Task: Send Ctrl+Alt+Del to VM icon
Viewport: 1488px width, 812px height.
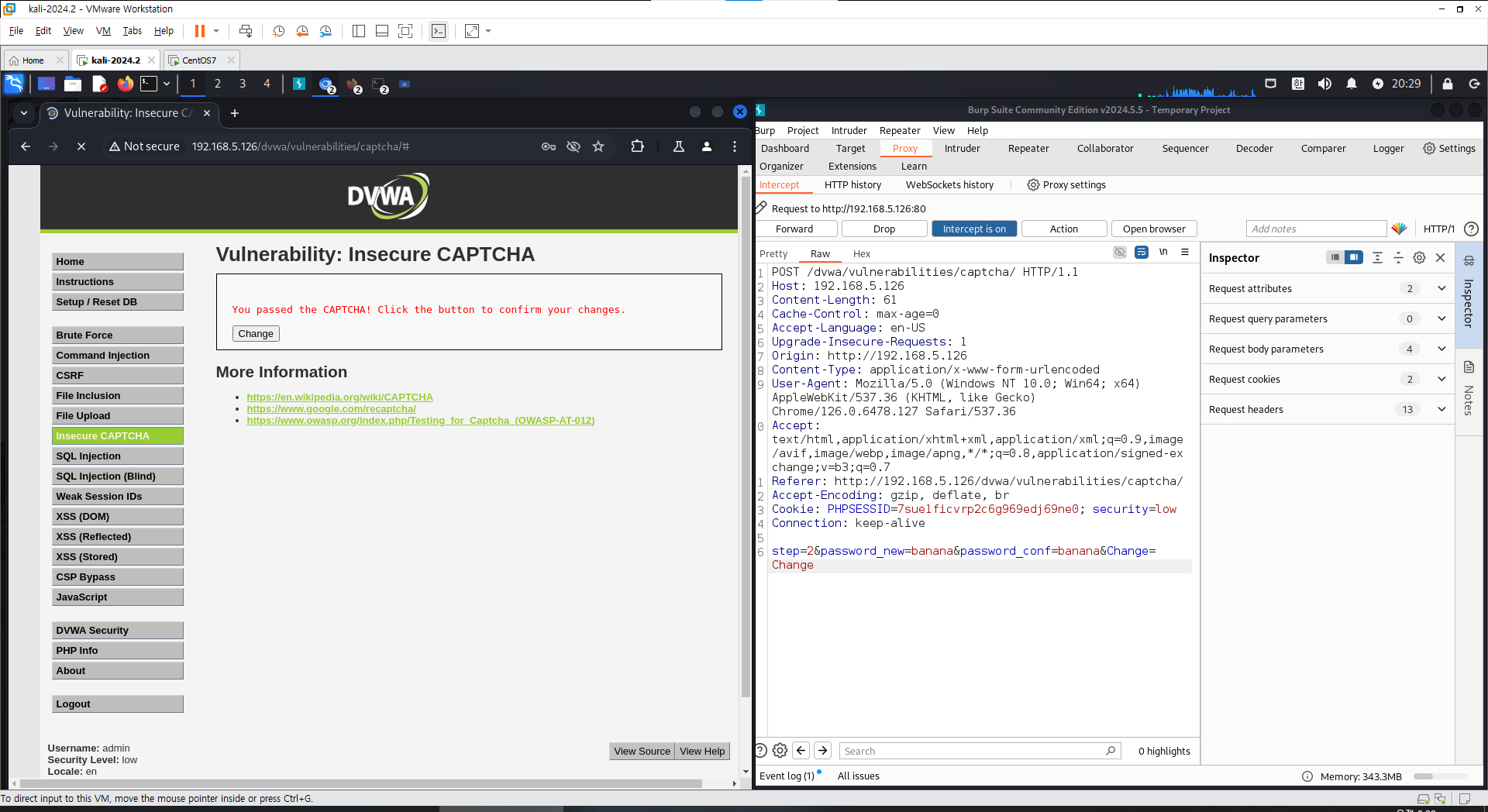Action: 246,31
